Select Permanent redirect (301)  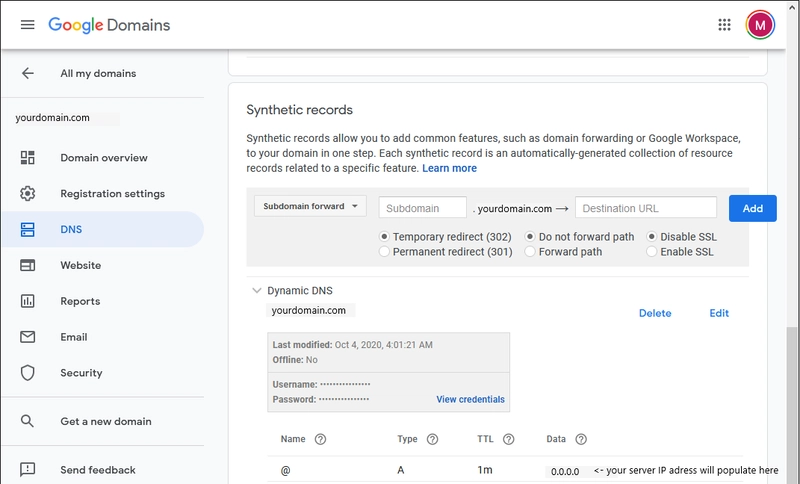click(x=384, y=251)
